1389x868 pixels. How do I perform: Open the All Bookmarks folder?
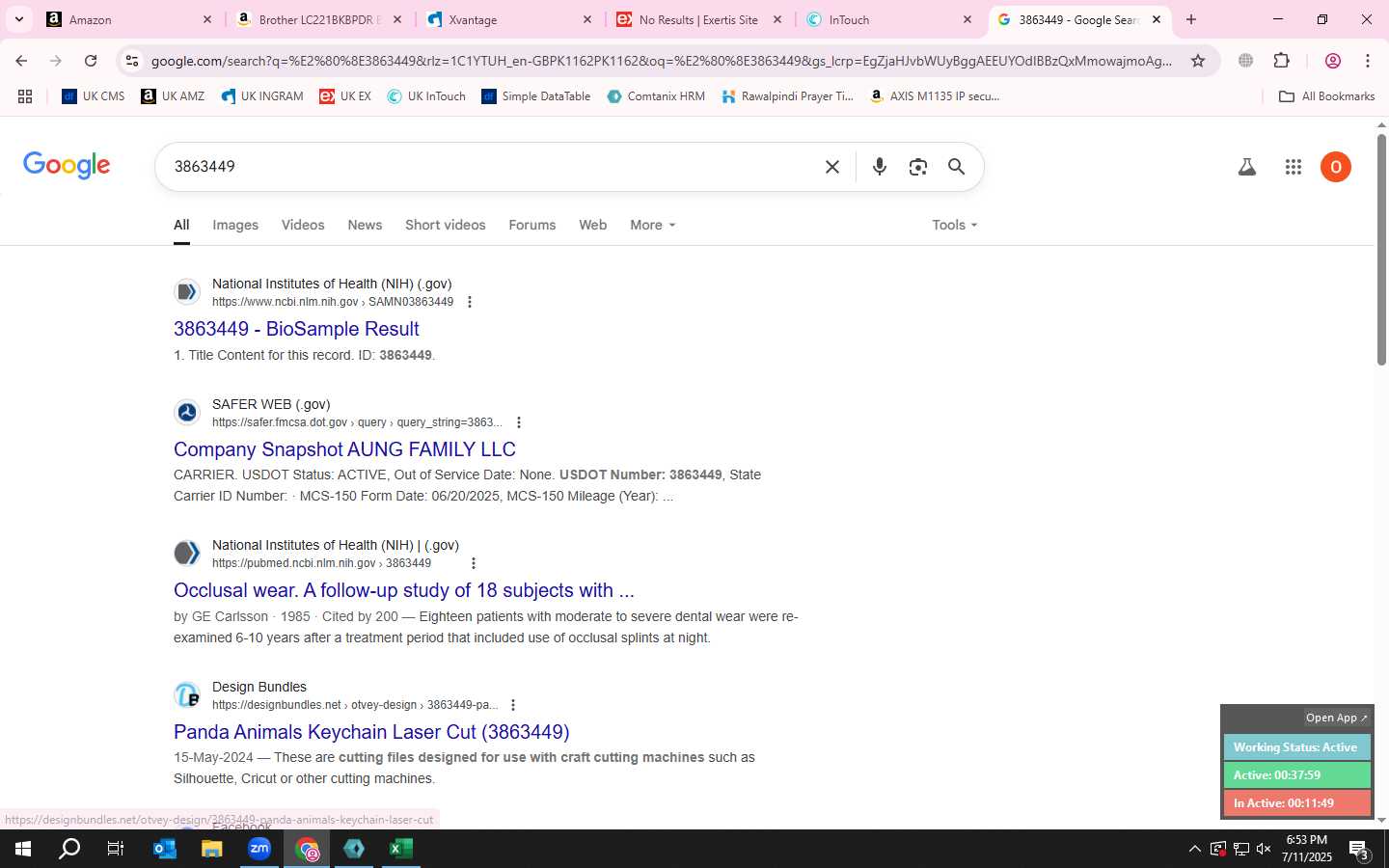click(x=1326, y=96)
